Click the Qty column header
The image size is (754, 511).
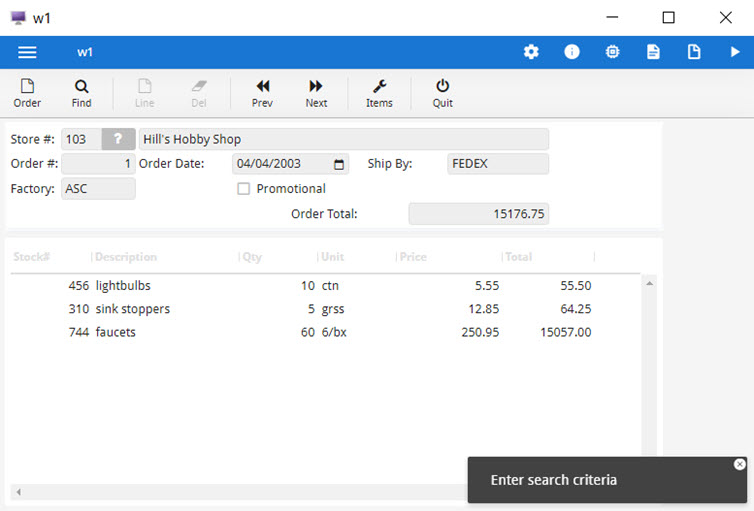click(252, 257)
